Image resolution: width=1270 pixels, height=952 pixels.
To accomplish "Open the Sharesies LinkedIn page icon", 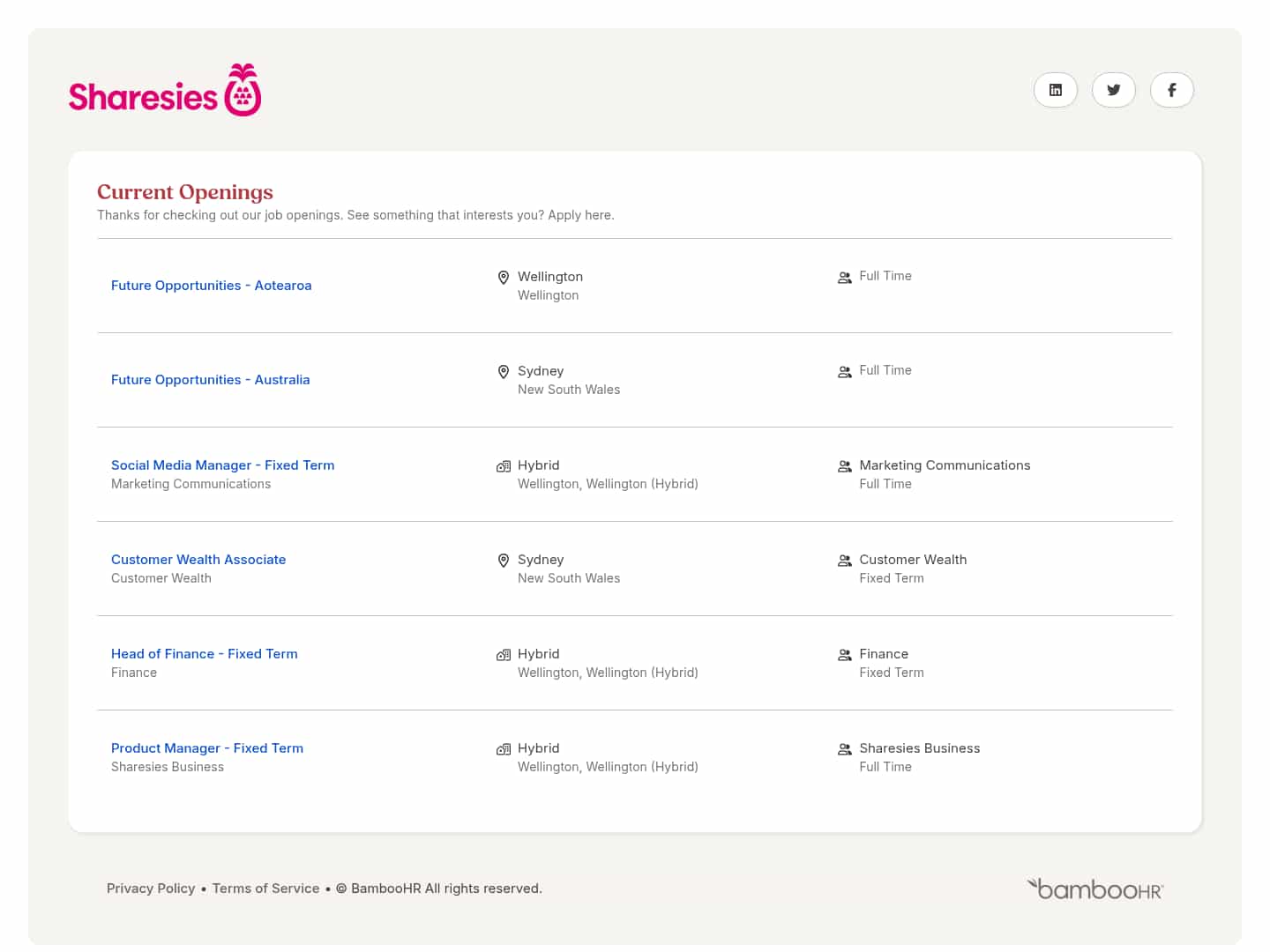I will click(x=1055, y=90).
